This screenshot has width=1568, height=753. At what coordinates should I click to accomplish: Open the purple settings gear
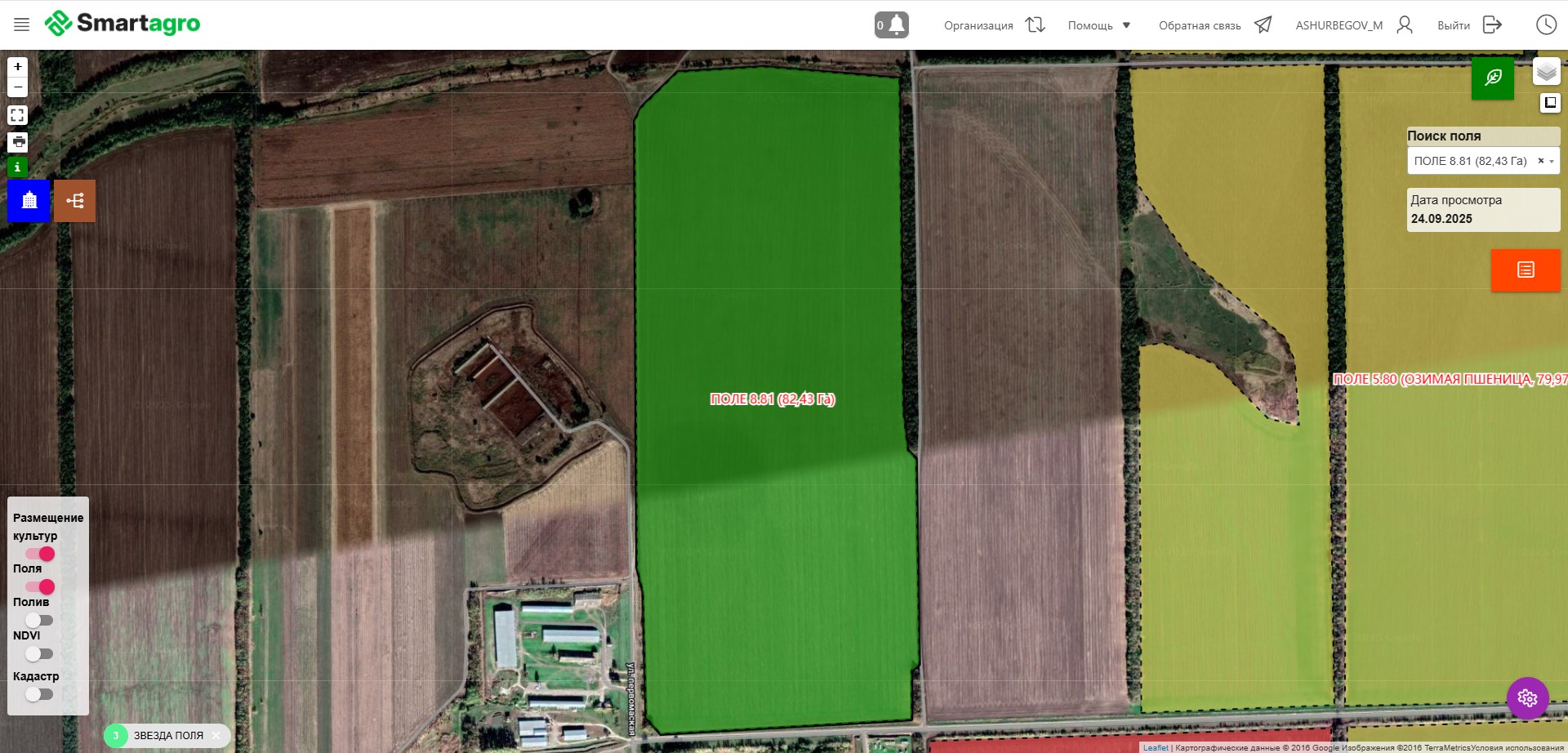click(1527, 697)
